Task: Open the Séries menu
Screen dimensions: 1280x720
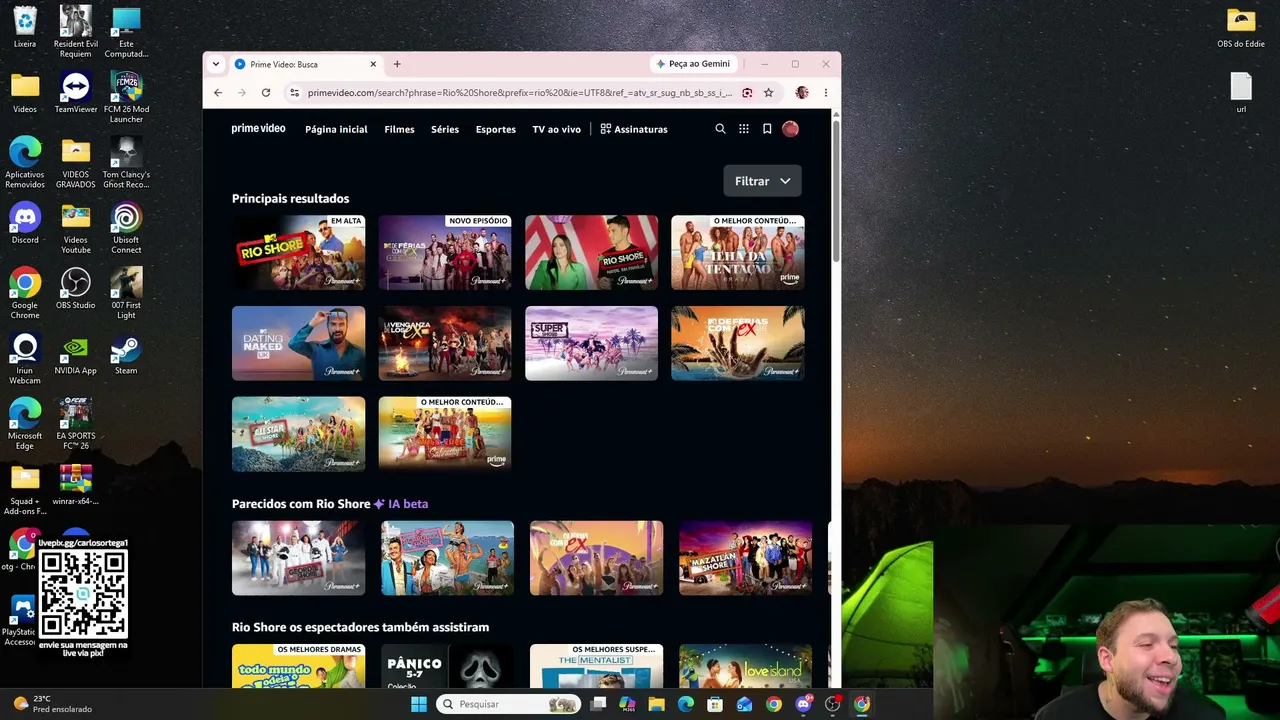Action: click(445, 129)
